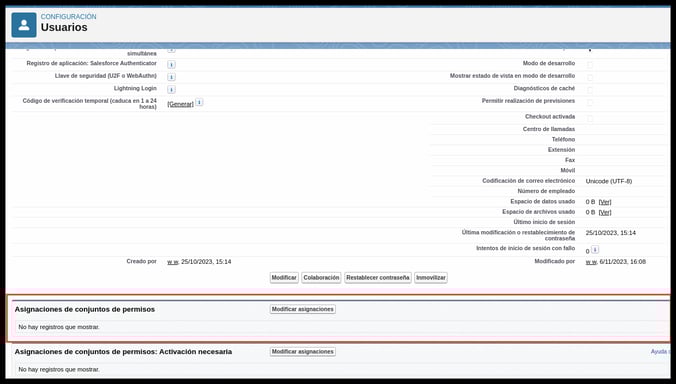
Task: Open info icon beside Llave de seguridad
Action: 171,77
